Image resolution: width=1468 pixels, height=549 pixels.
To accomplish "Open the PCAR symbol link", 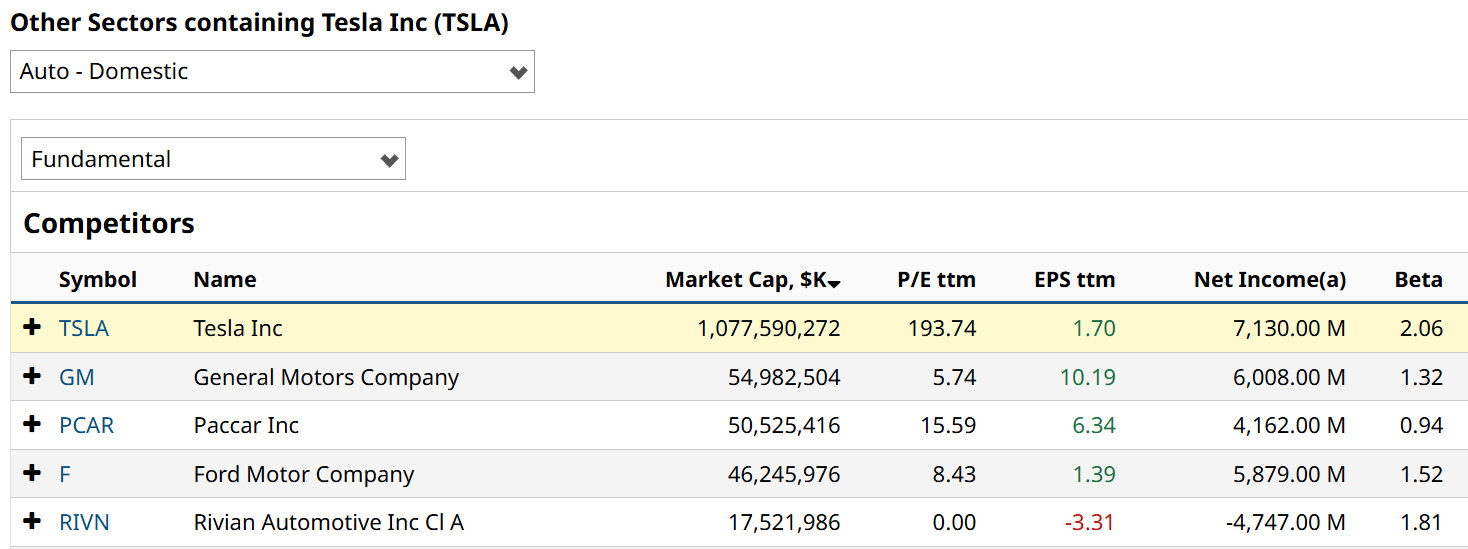I will [x=87, y=425].
